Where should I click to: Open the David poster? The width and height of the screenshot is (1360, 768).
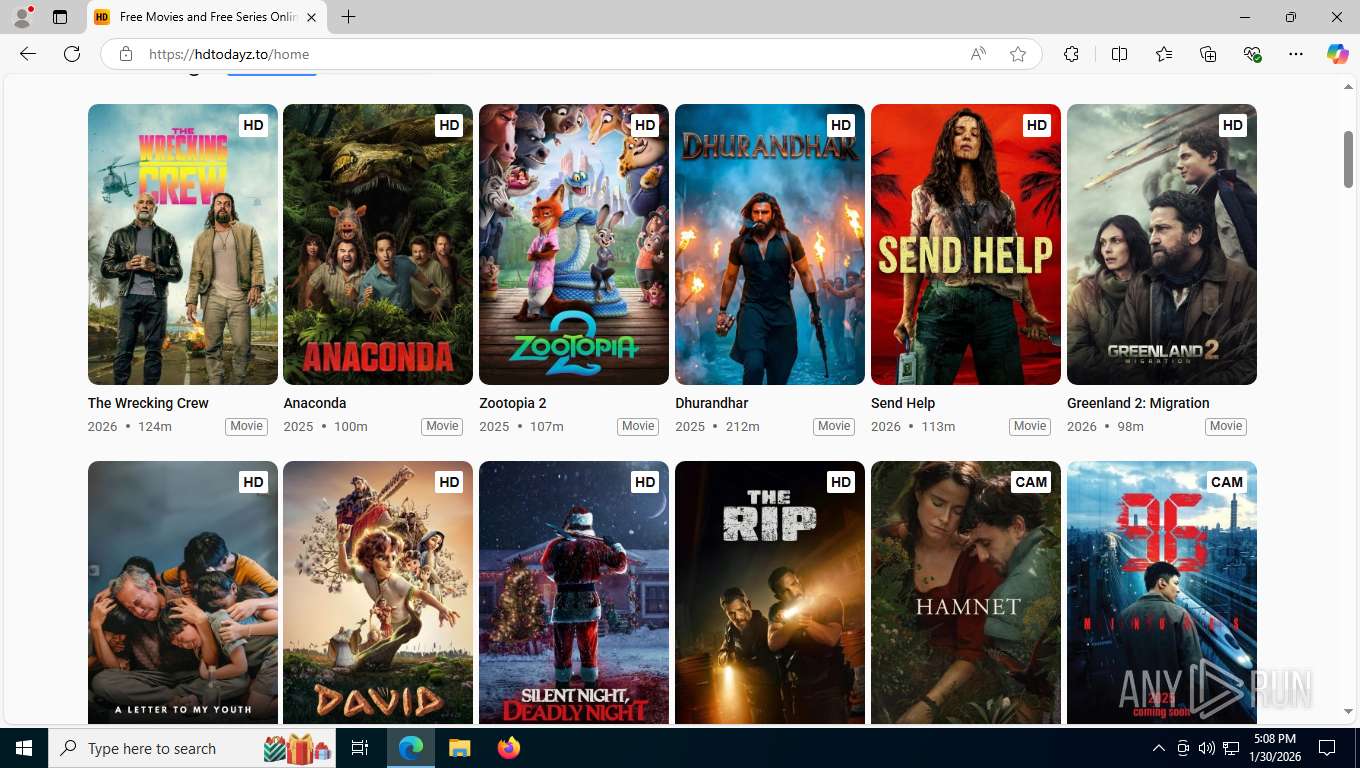point(378,592)
